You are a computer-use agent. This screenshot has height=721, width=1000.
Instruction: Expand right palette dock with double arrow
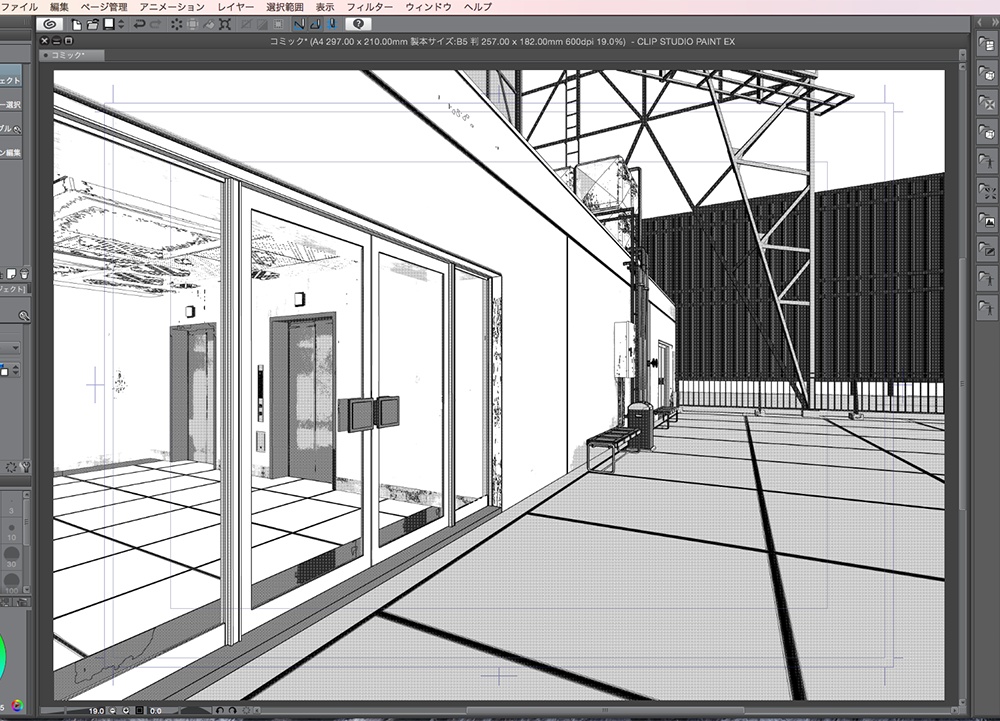(x=994, y=22)
